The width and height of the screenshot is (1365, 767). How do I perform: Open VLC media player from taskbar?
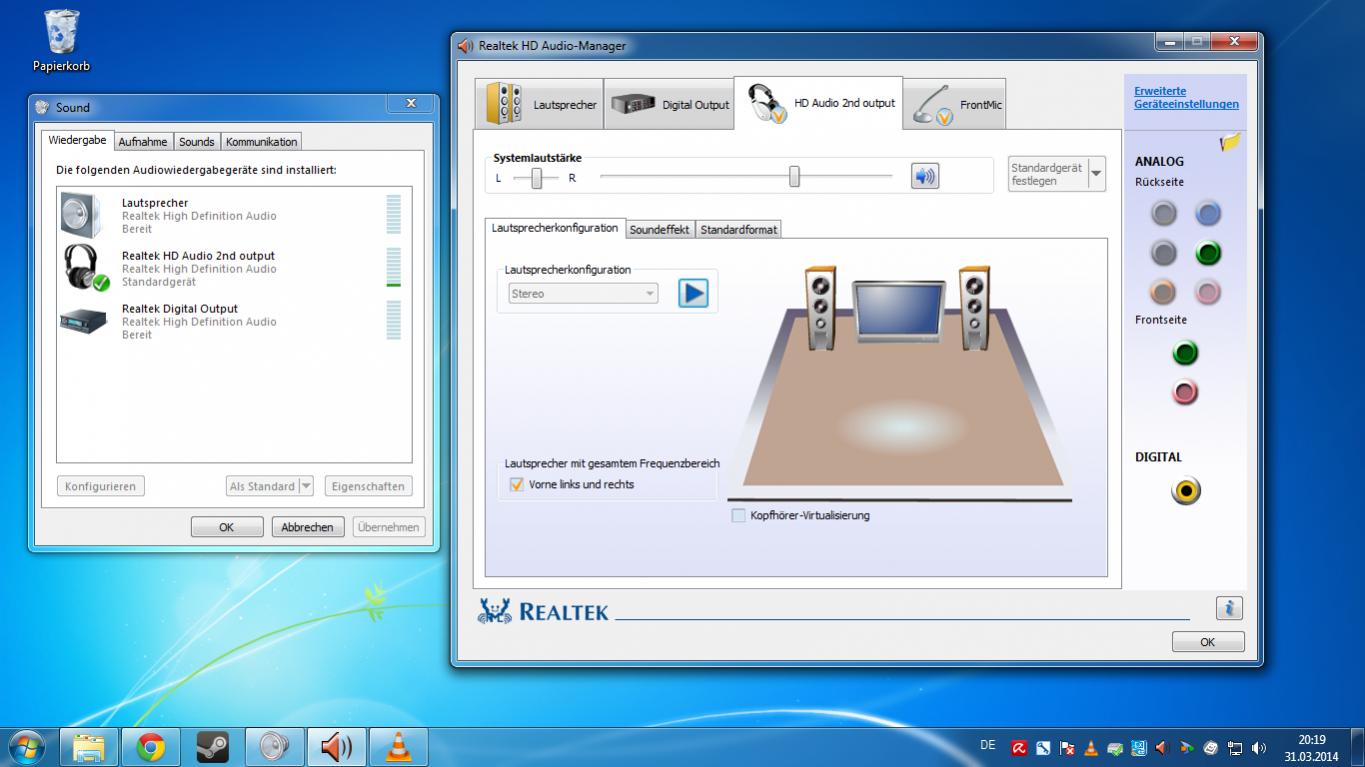pyautogui.click(x=398, y=747)
